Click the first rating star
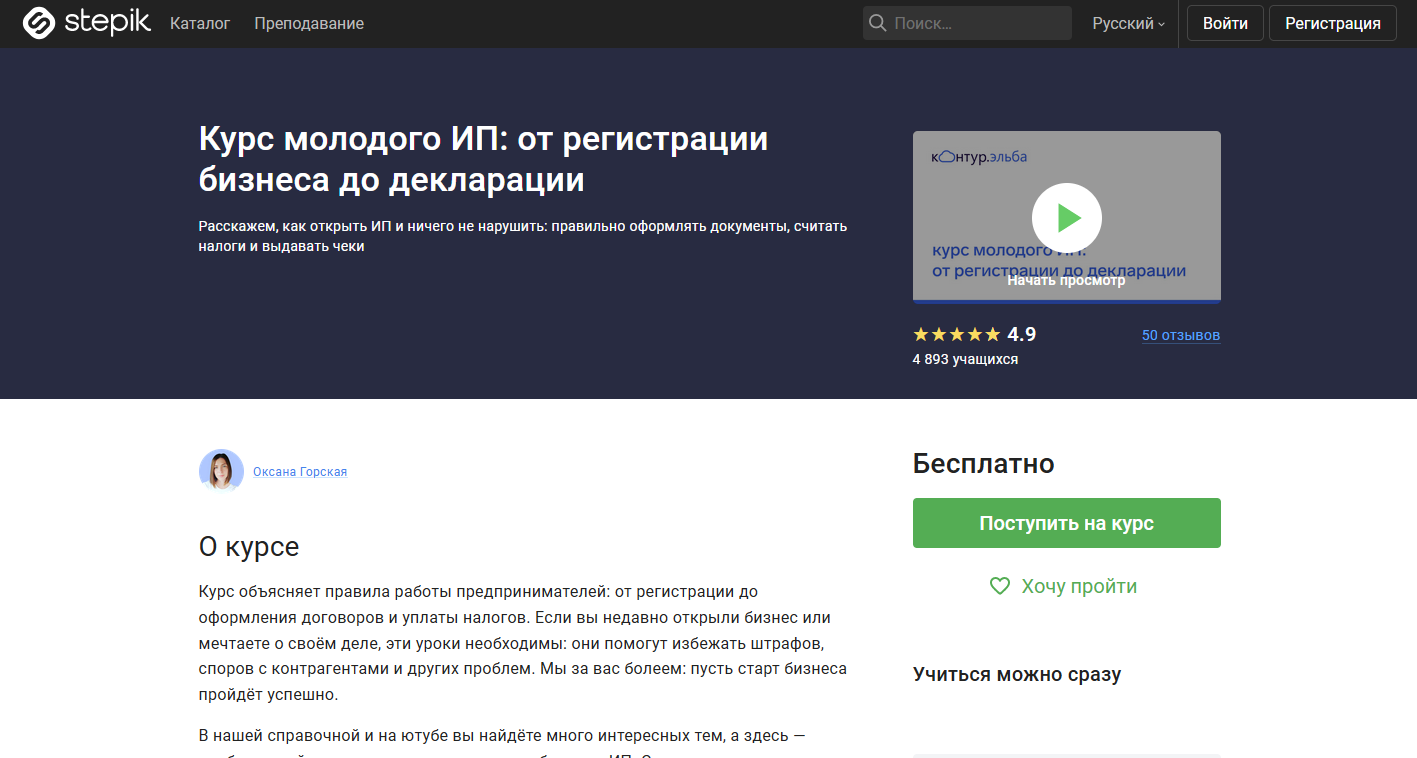 [x=920, y=334]
